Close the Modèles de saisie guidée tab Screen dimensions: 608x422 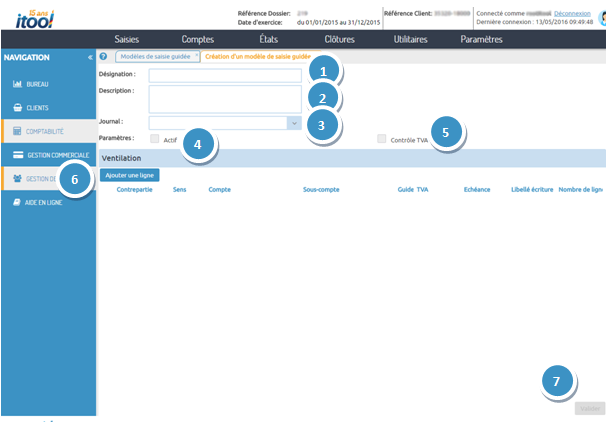(x=196, y=57)
